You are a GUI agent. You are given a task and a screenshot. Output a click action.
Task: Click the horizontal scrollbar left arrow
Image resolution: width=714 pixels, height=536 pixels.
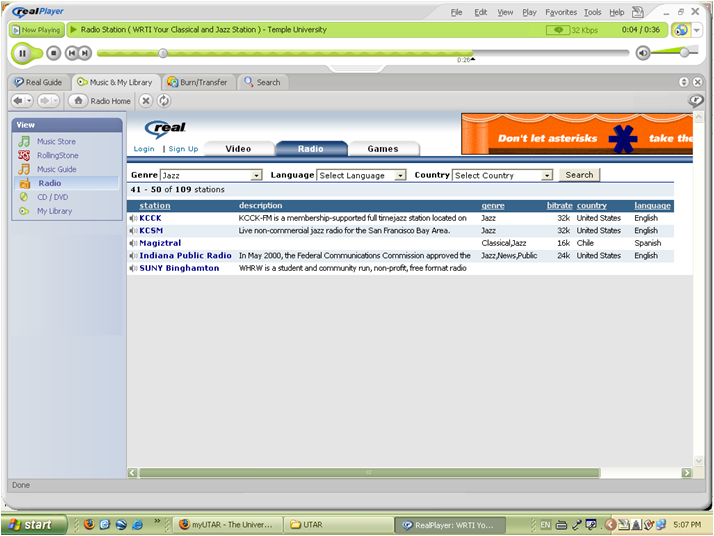(133, 473)
